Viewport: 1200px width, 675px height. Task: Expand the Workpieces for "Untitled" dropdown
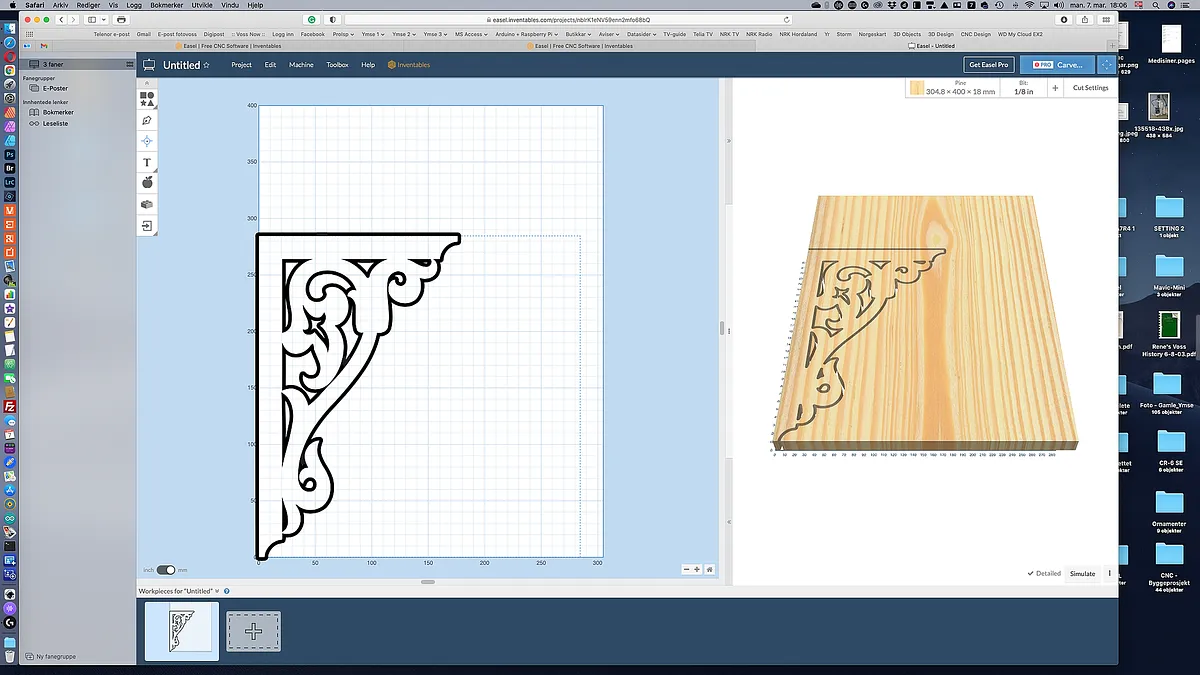(217, 591)
